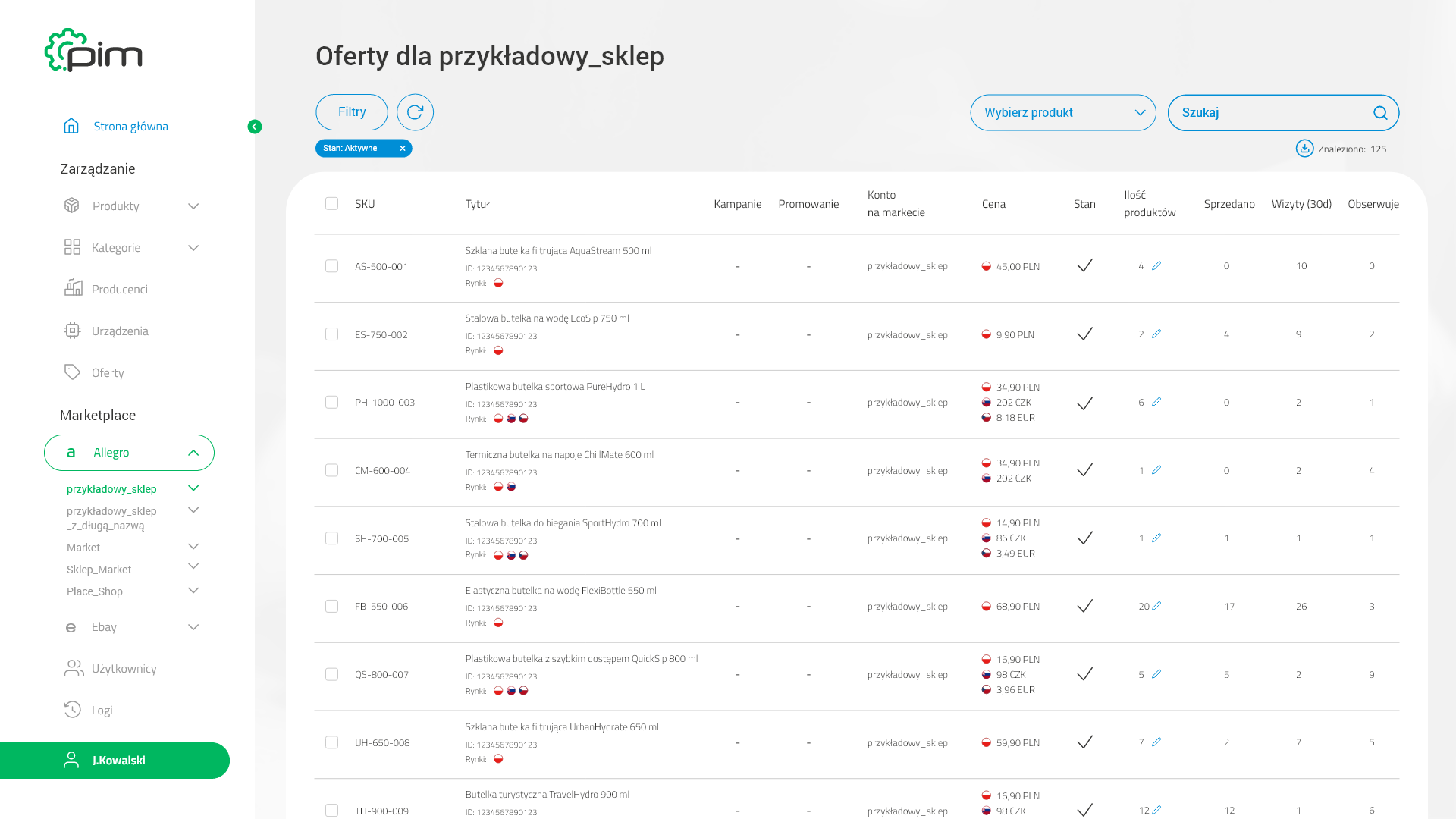Image resolution: width=1456 pixels, height=819 pixels.
Task: Click the download results icon near Znaleziono
Action: pos(1304,149)
